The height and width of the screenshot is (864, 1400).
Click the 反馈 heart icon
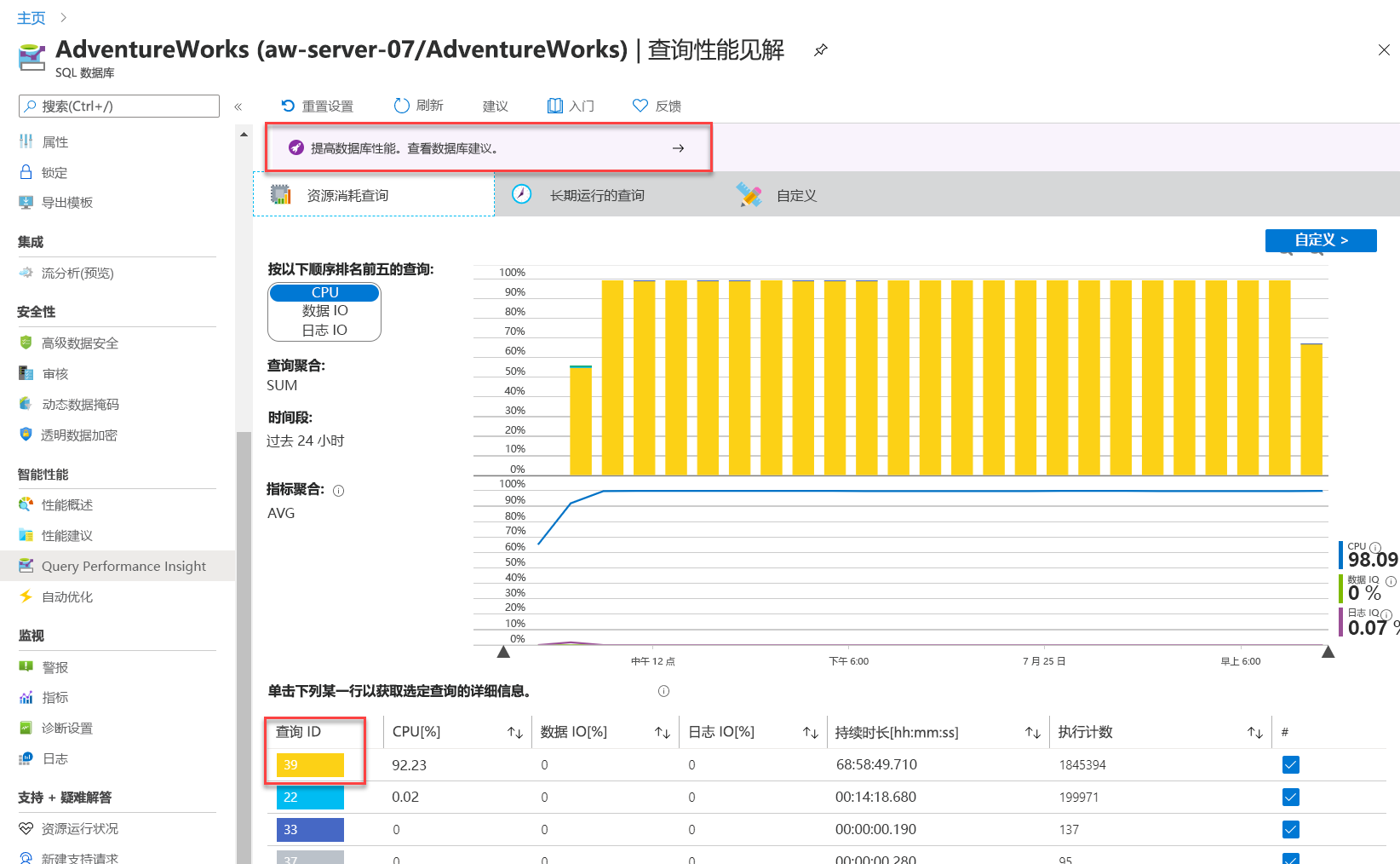pyautogui.click(x=640, y=106)
